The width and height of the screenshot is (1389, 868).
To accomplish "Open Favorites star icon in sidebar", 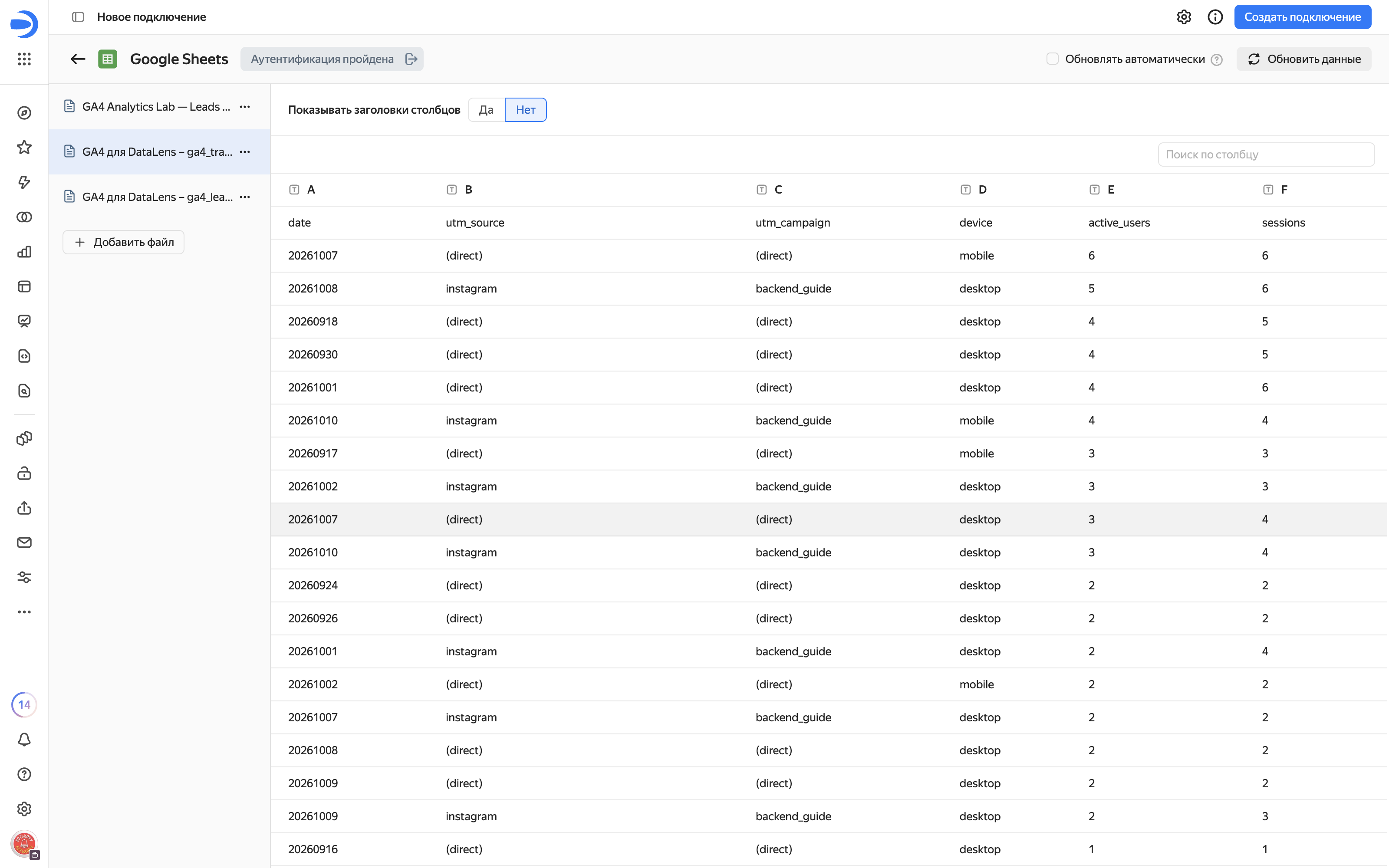I will pos(24,148).
